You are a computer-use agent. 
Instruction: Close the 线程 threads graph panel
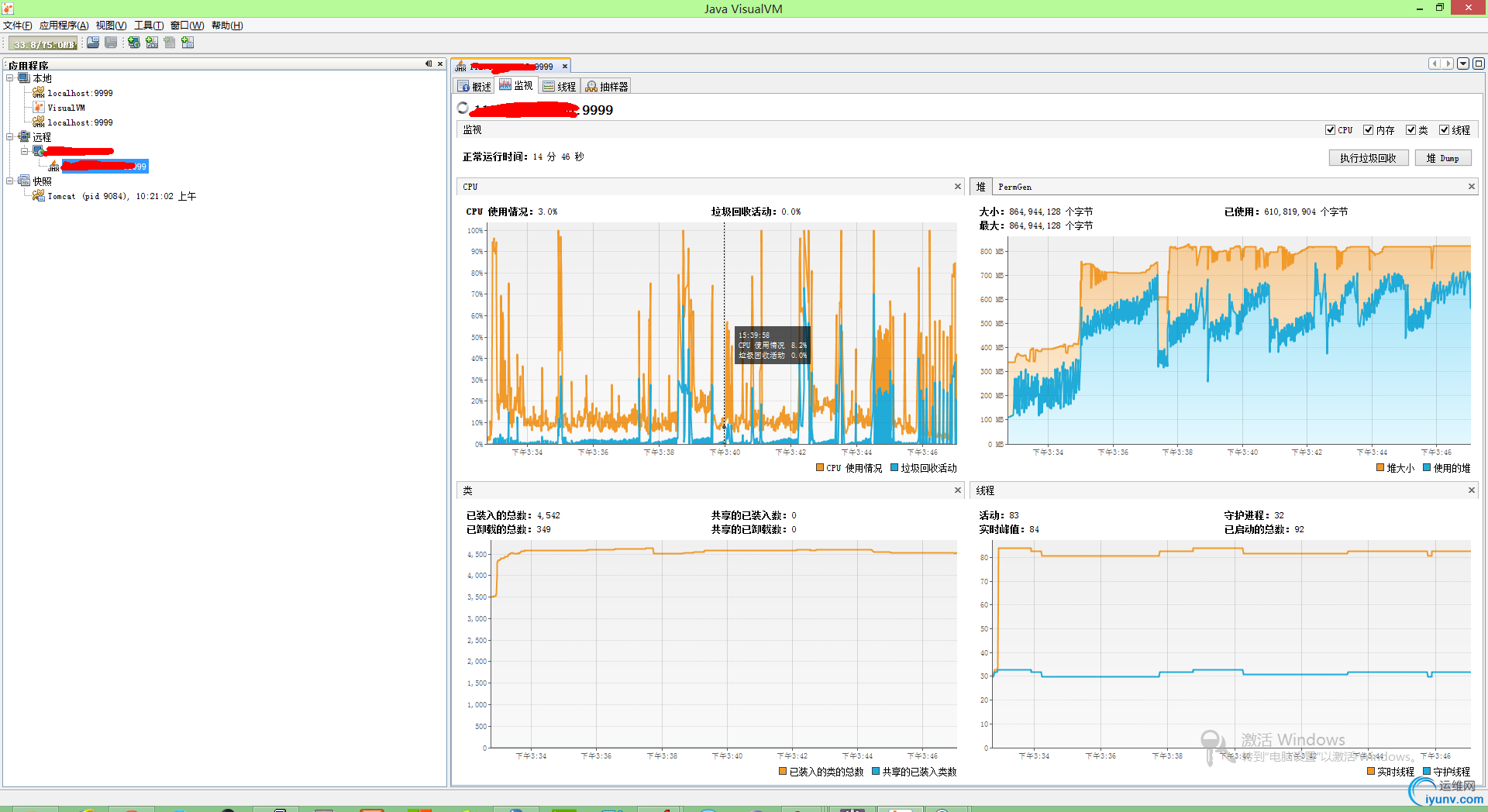click(1472, 490)
